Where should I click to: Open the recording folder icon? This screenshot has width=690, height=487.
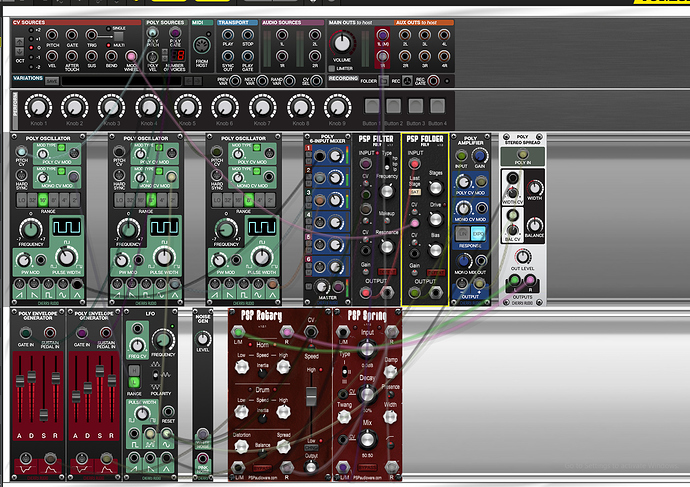[x=384, y=81]
